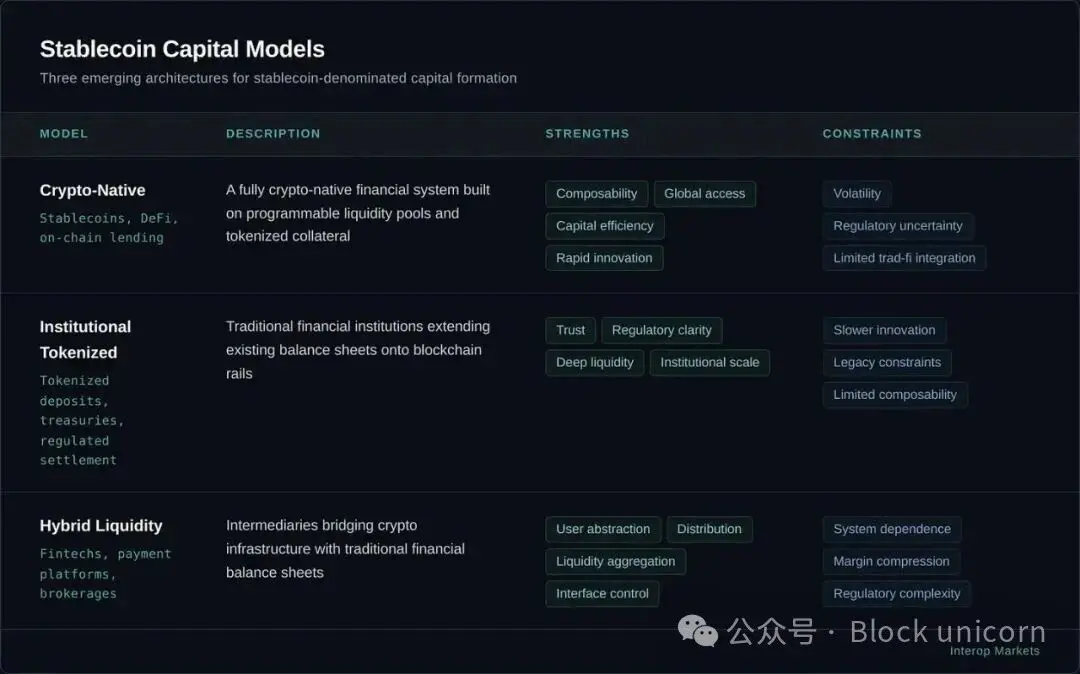Click Limited trad-fi integration tag
This screenshot has height=674, width=1080.
click(x=904, y=258)
